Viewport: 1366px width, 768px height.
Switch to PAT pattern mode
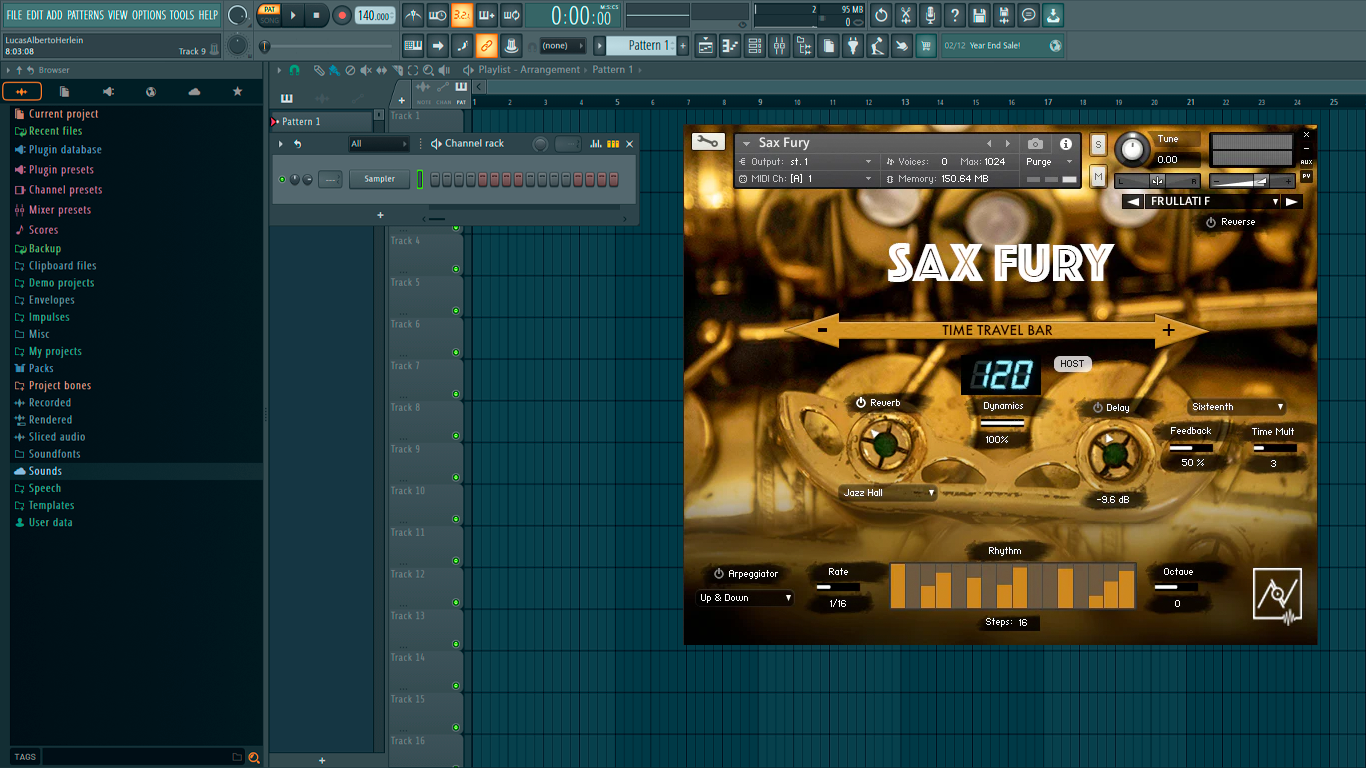[270, 9]
